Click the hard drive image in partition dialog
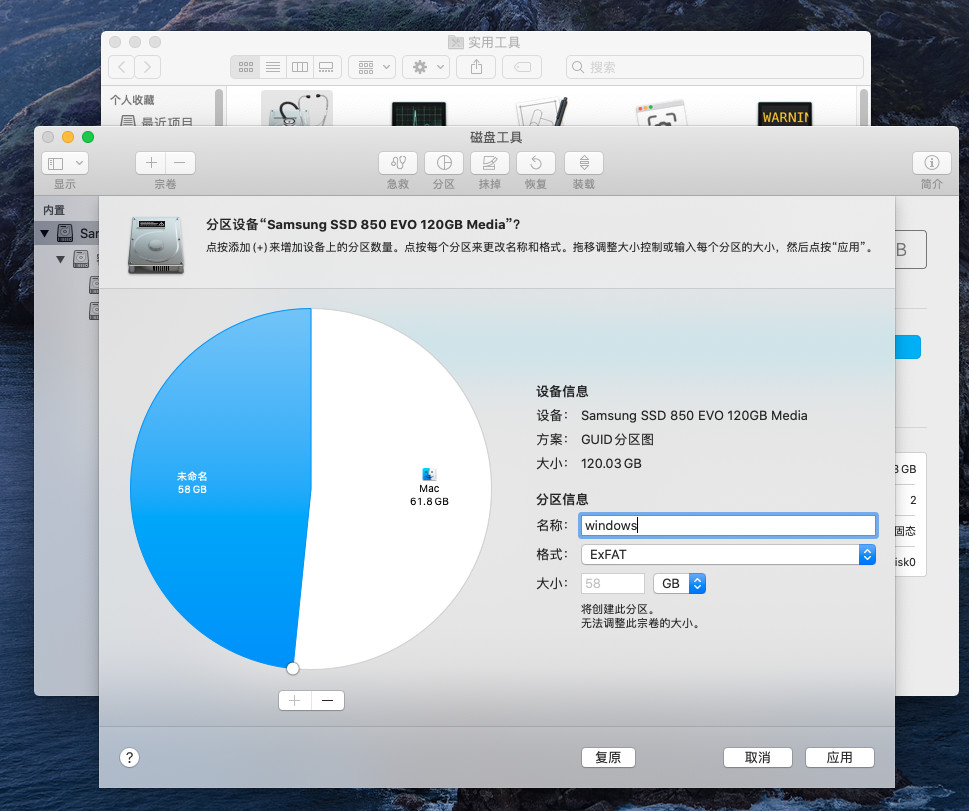Screen dimensions: 969x811 pyautogui.click(x=156, y=245)
